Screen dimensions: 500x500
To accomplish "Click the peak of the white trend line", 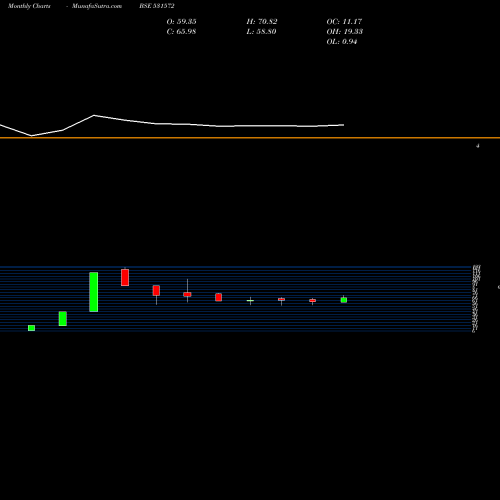I will coord(94,115).
